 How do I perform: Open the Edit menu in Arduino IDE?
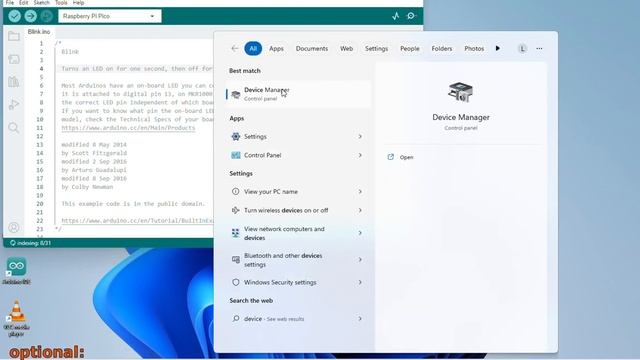click(24, 2)
